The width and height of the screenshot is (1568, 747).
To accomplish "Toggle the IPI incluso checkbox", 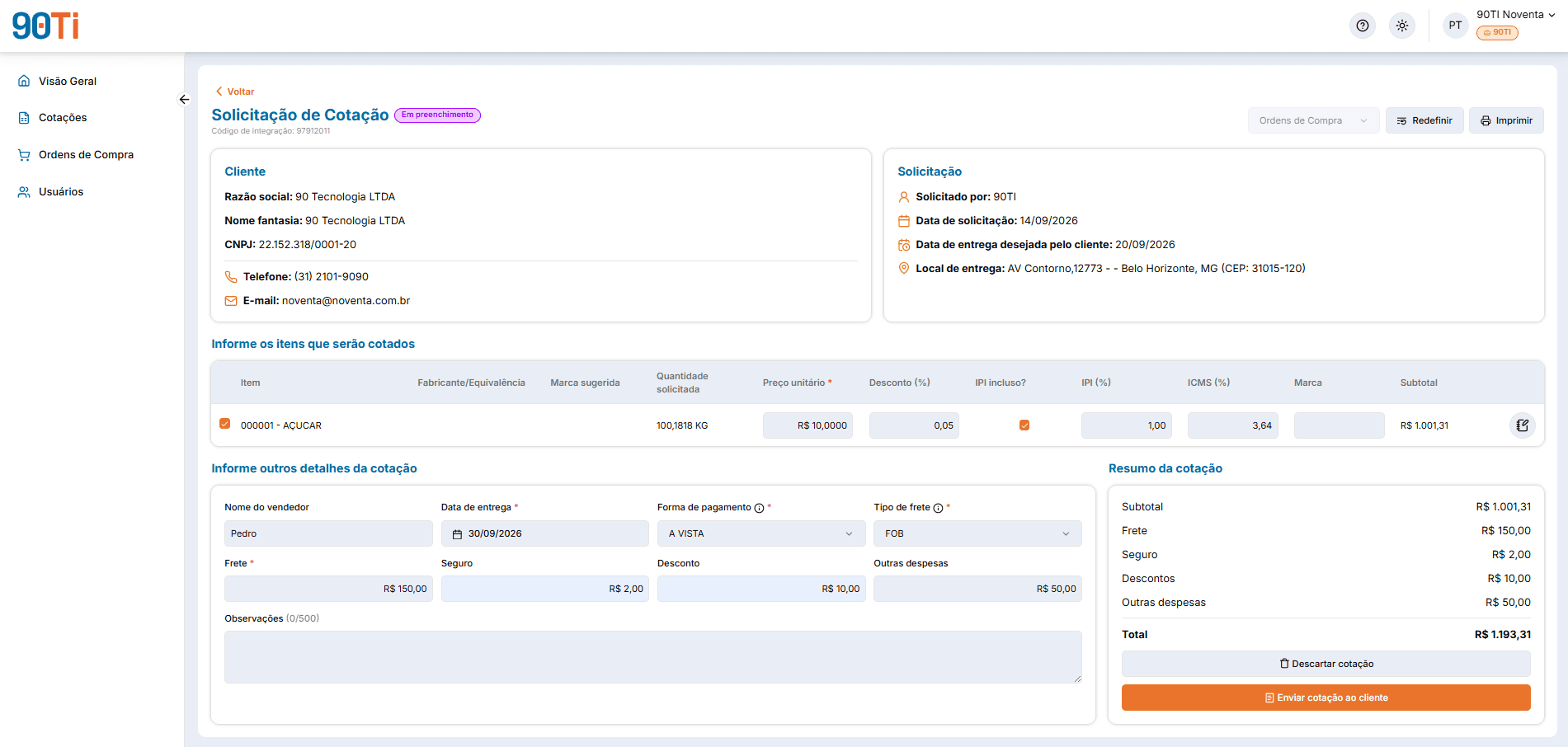I will click(x=1024, y=425).
